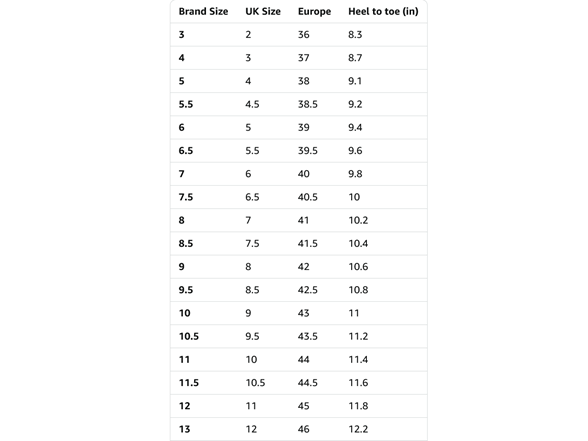The width and height of the screenshot is (588, 441).
Task: Click heel to toe value 12.2
Action: point(358,429)
